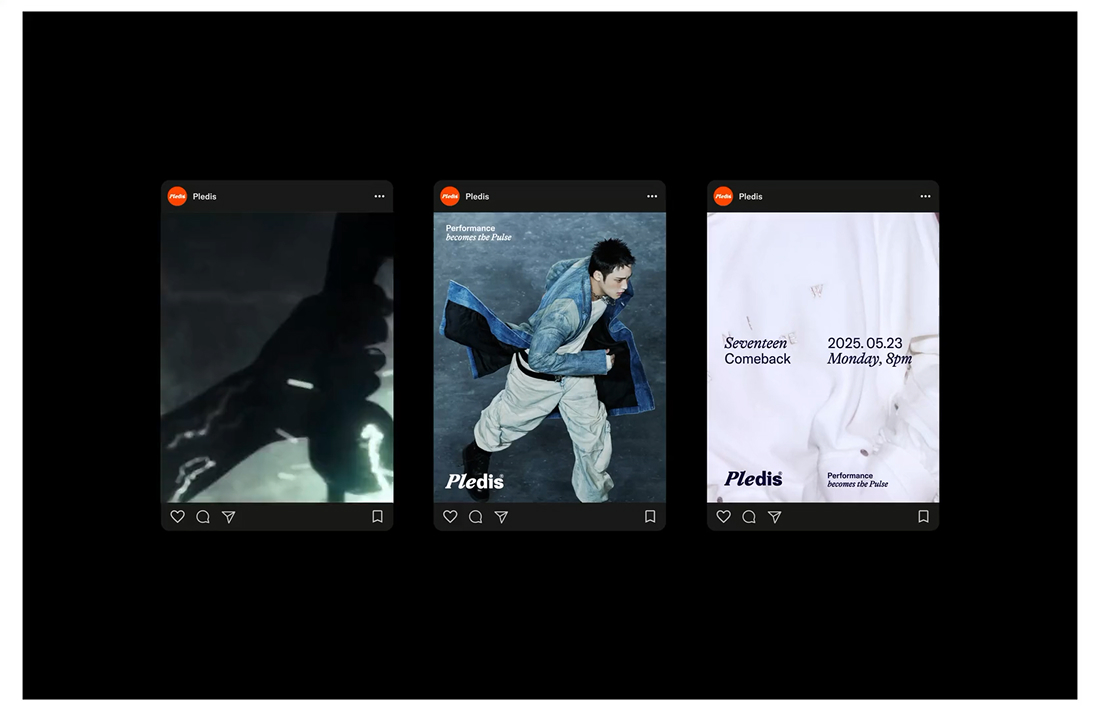This screenshot has height=711, width=1100.
Task: Open three-dot menu on Seventeen Comeback post
Action: (926, 197)
